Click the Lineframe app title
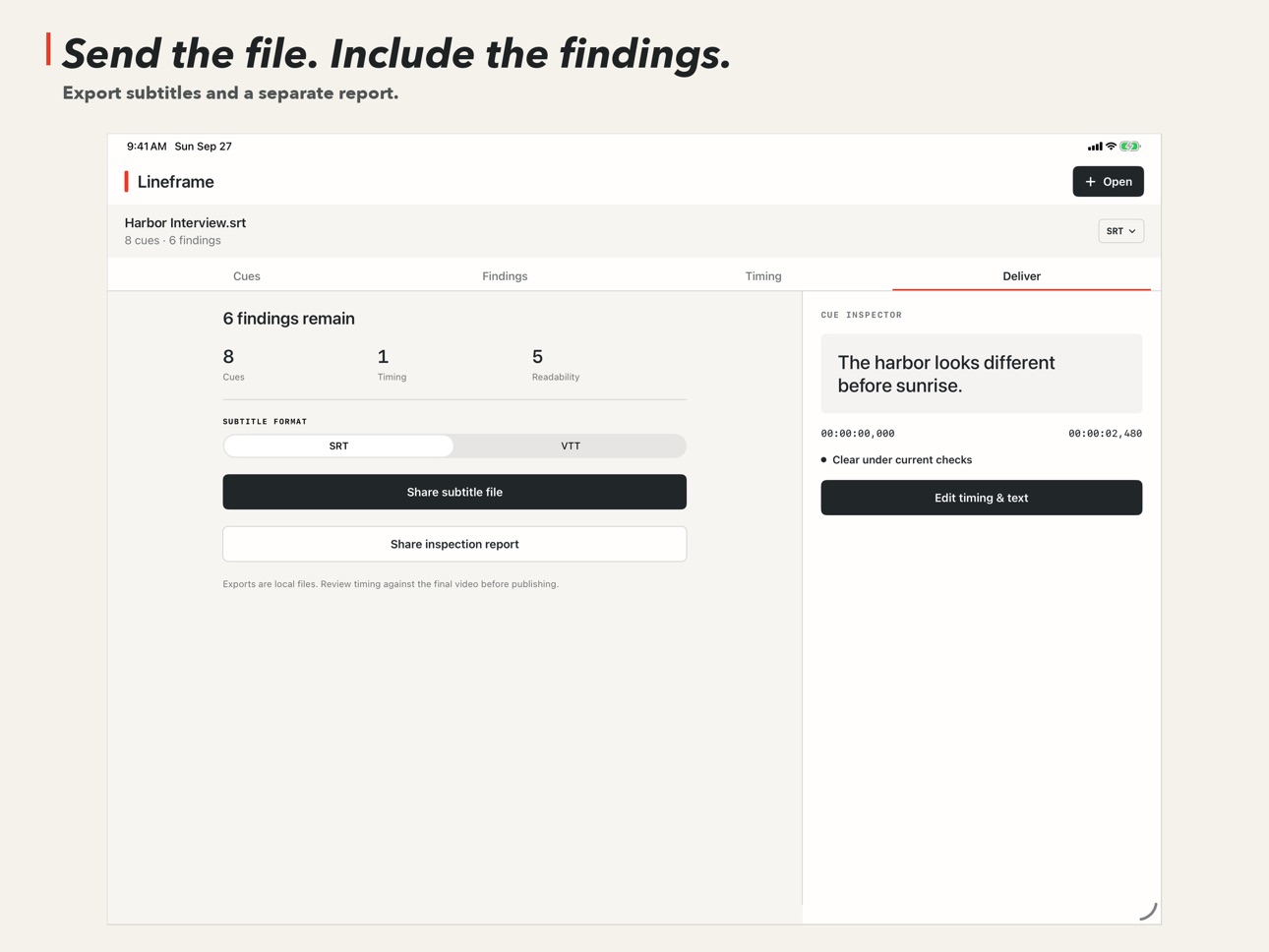1269x952 pixels. click(x=175, y=182)
